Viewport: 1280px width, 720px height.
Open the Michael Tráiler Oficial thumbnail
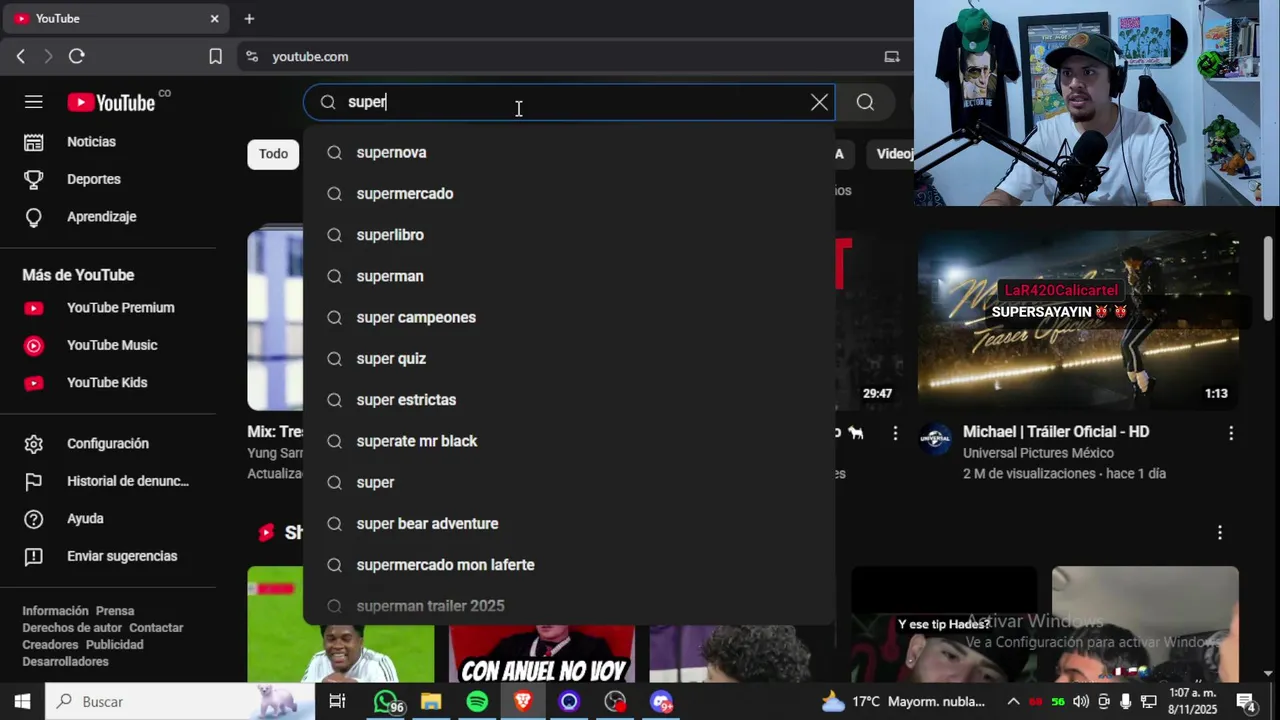1078,321
